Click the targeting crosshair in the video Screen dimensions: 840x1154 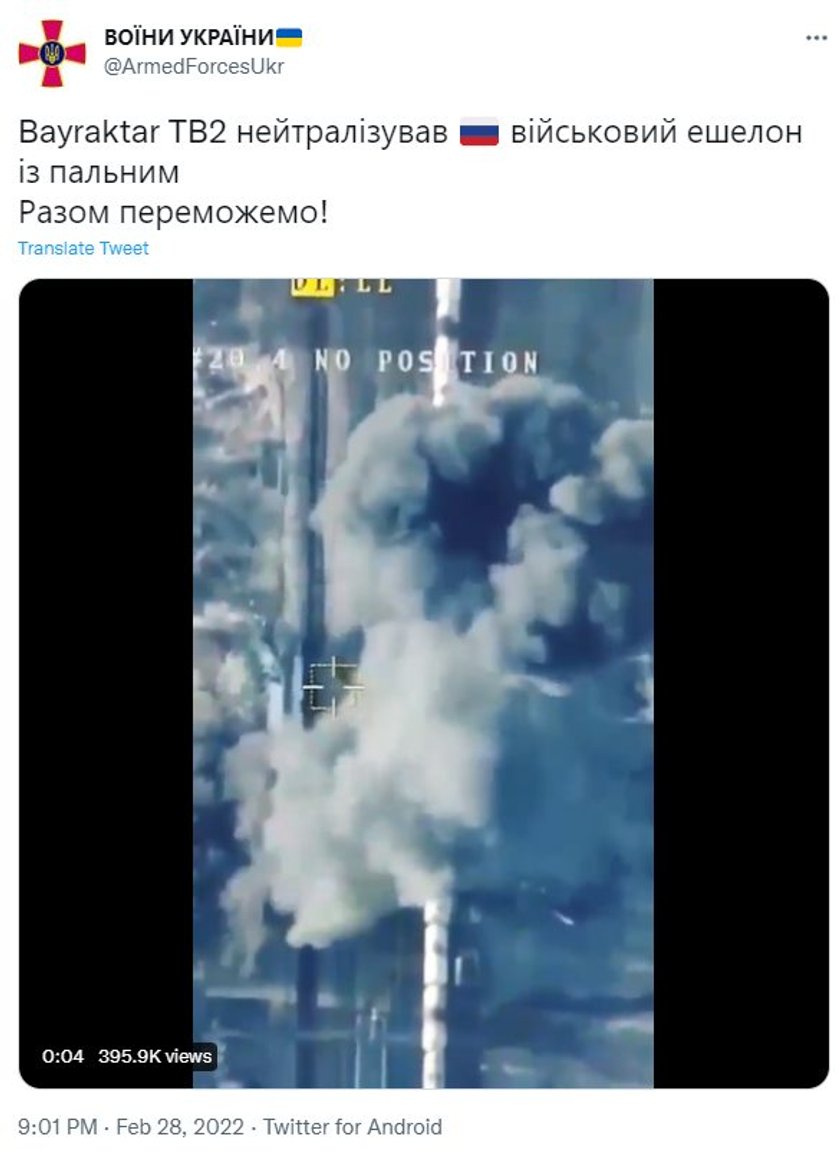point(331,686)
